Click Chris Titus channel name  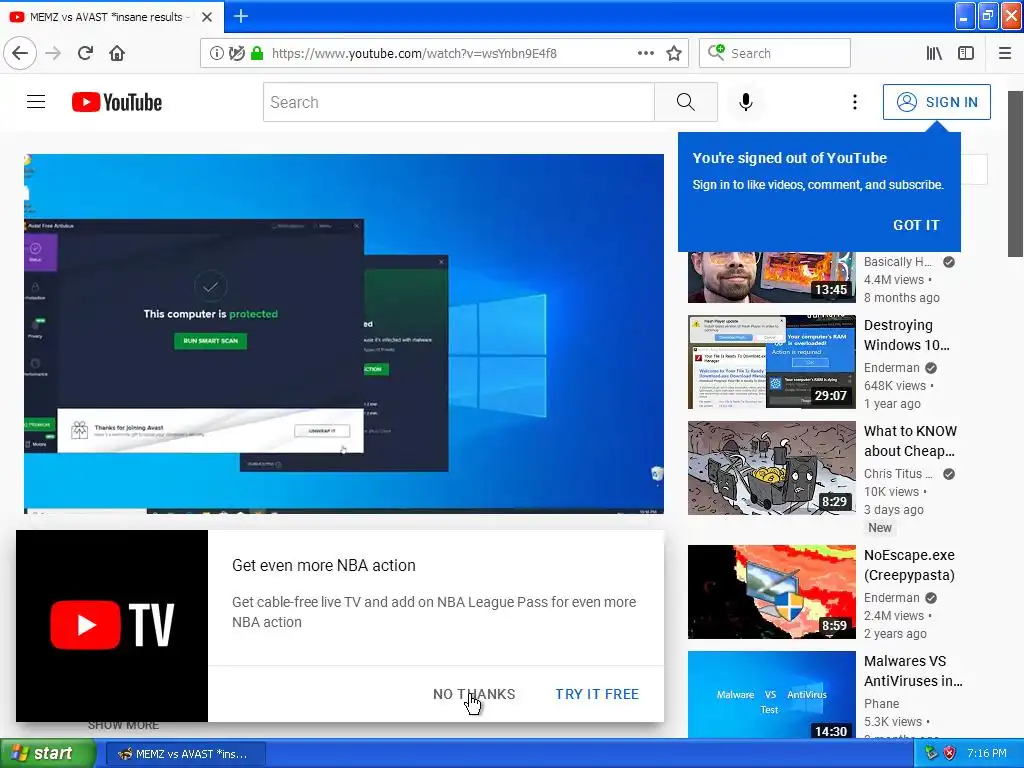tap(898, 473)
